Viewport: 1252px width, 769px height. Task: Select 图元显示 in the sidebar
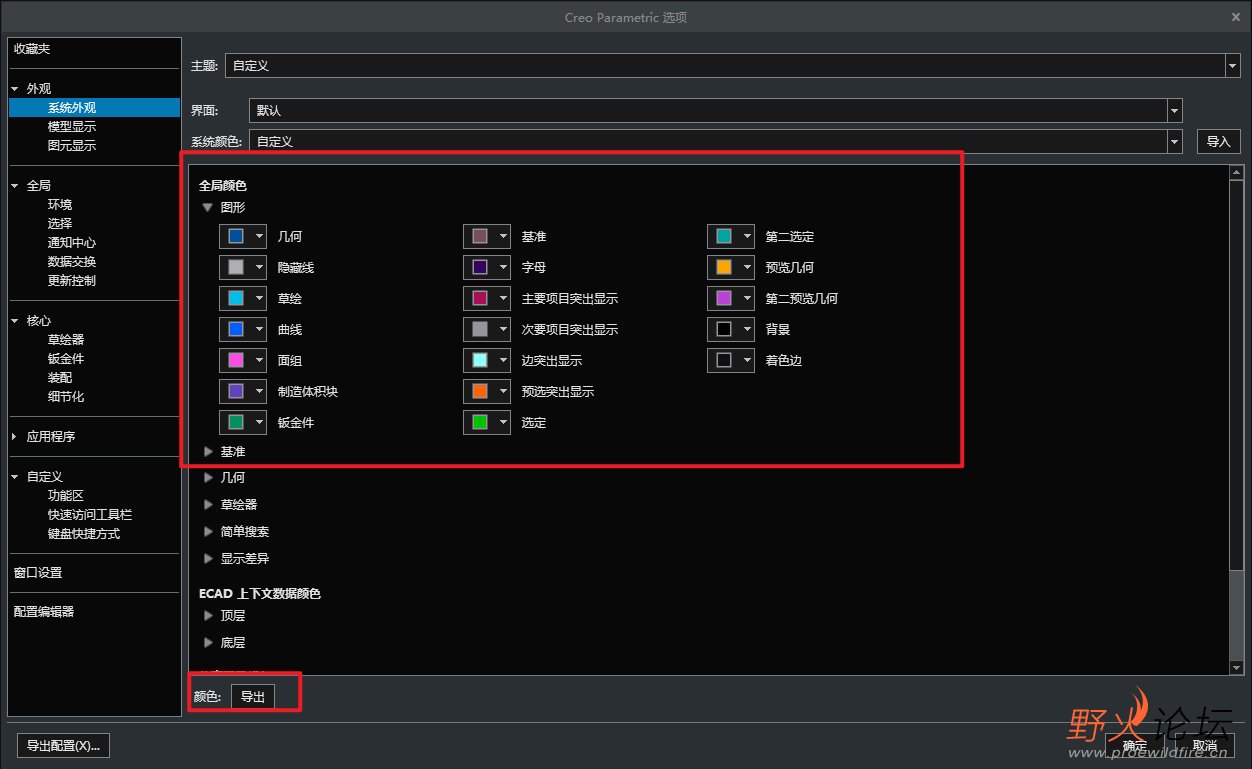(72, 146)
